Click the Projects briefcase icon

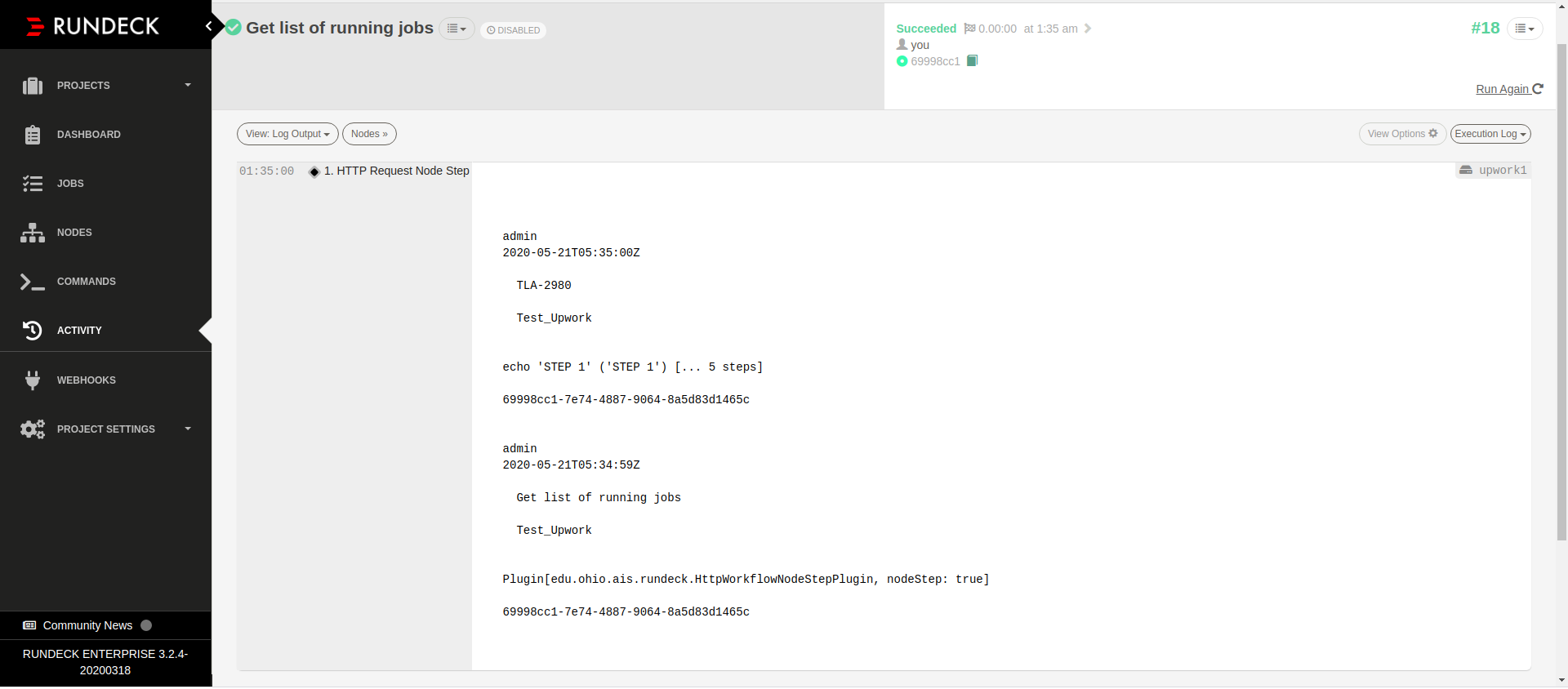coord(33,85)
